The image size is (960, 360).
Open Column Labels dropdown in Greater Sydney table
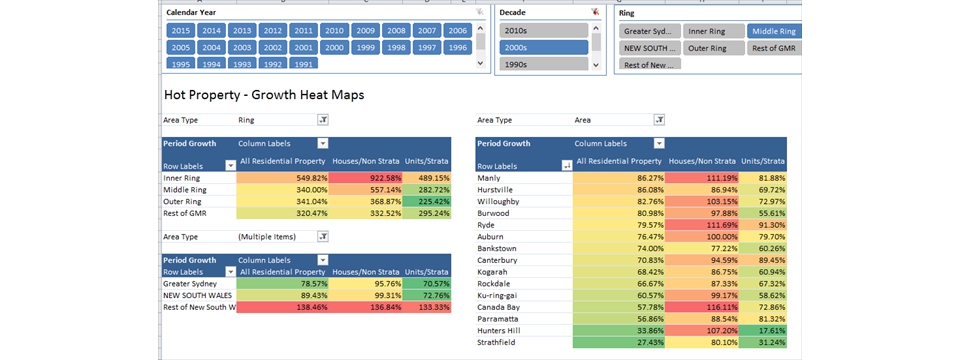click(323, 260)
